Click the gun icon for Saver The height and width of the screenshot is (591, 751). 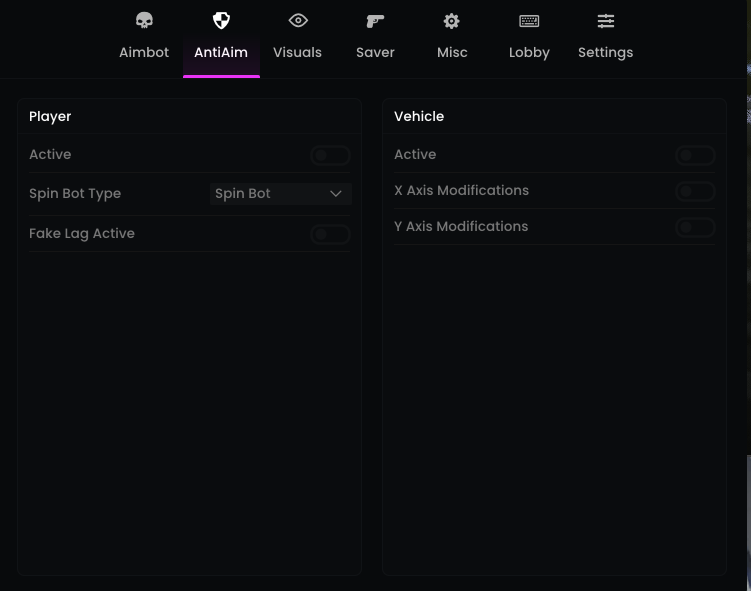(x=375, y=21)
